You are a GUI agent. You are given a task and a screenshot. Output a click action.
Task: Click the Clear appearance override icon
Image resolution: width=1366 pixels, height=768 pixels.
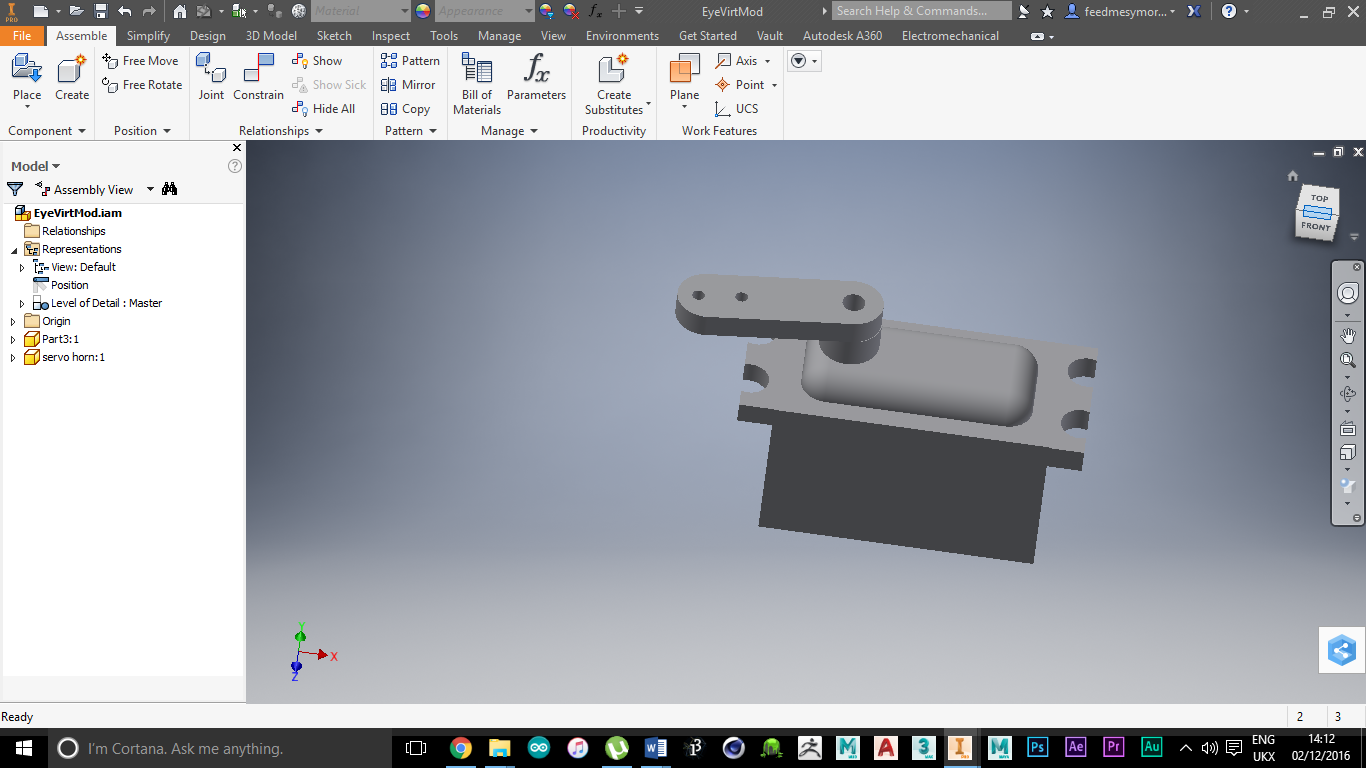pyautogui.click(x=571, y=11)
